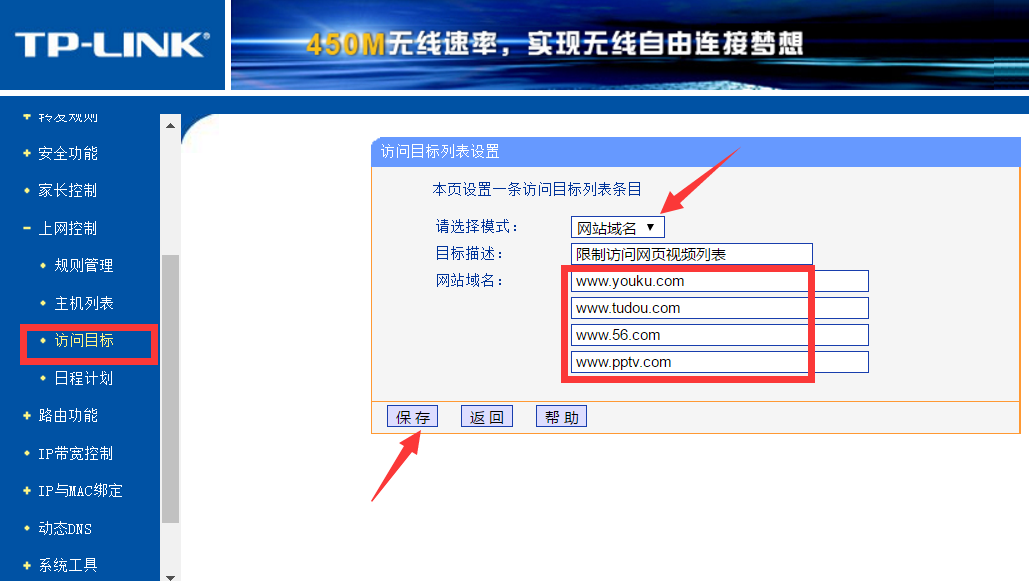Expand the IP与MAC绑定 menu

pyautogui.click(x=80, y=491)
